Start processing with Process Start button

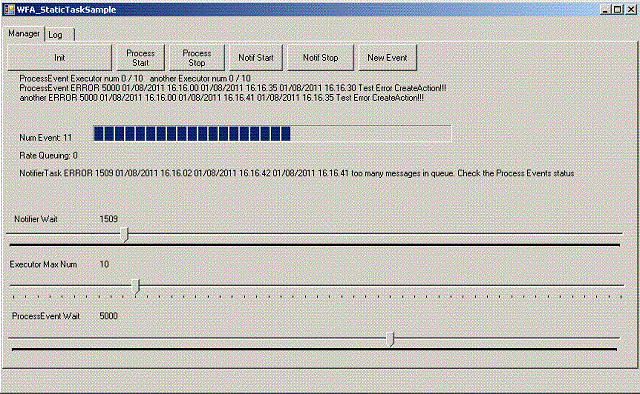pos(140,58)
